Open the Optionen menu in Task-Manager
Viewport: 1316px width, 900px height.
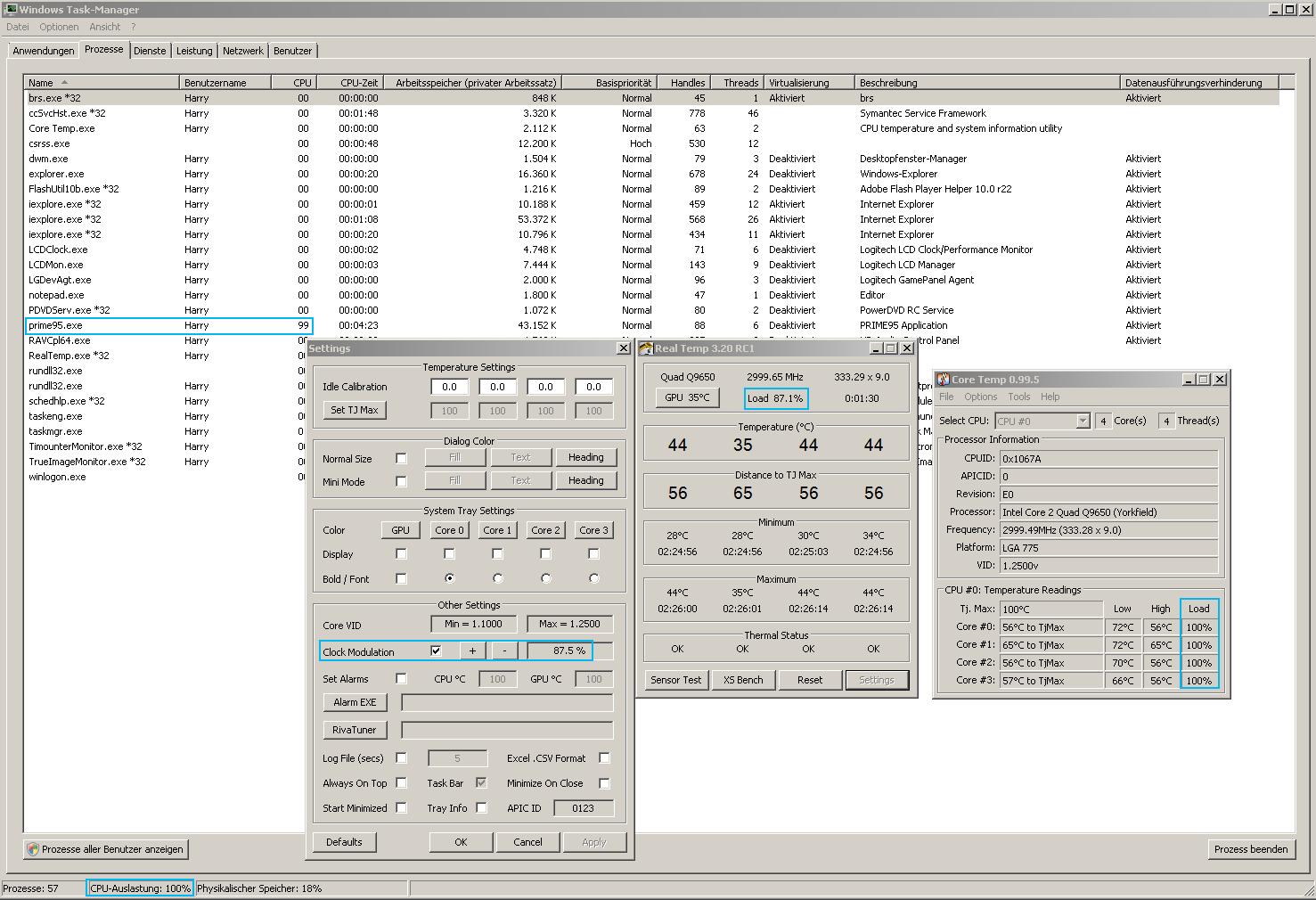(59, 27)
